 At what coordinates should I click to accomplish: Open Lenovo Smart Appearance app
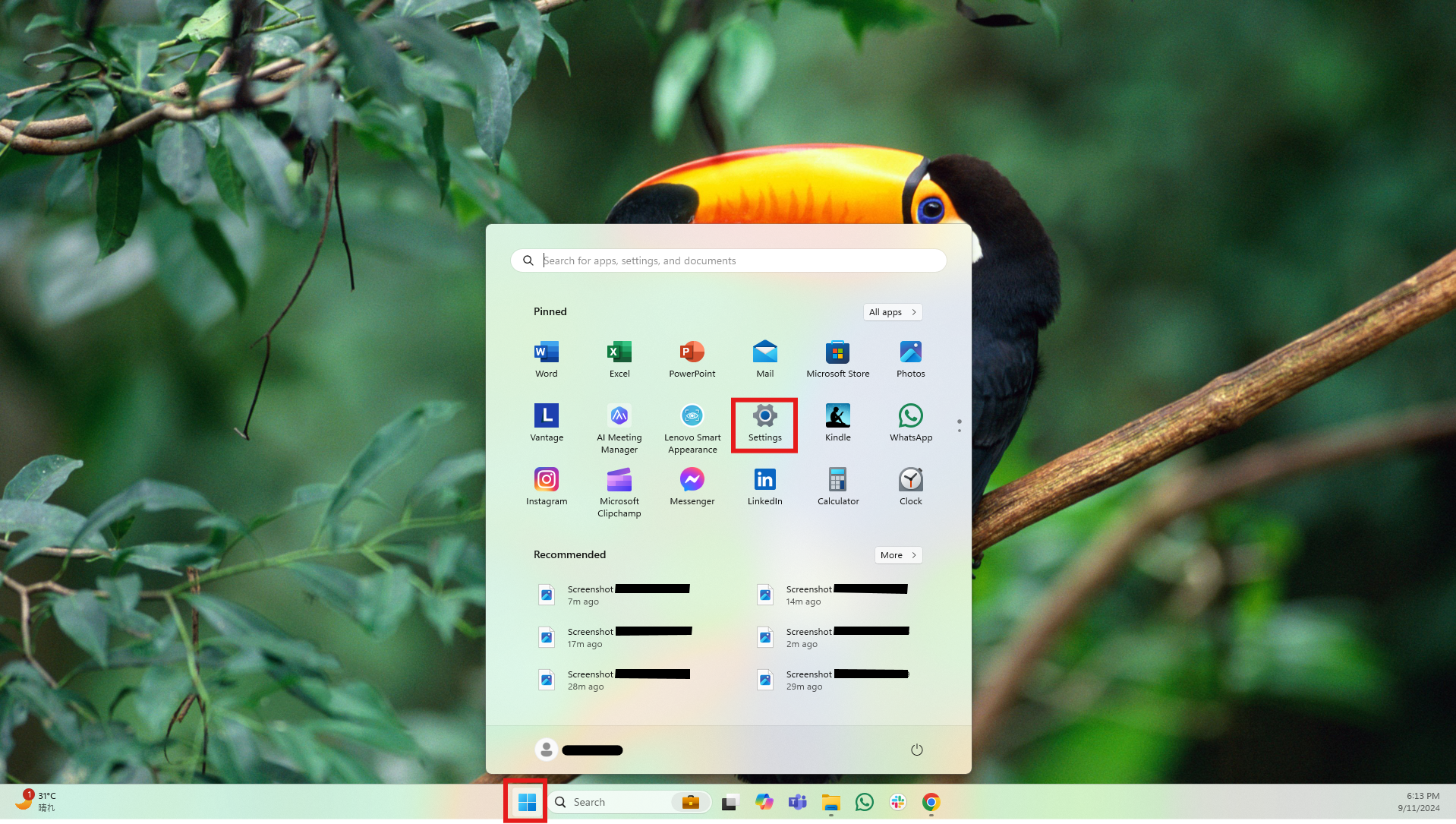[692, 428]
